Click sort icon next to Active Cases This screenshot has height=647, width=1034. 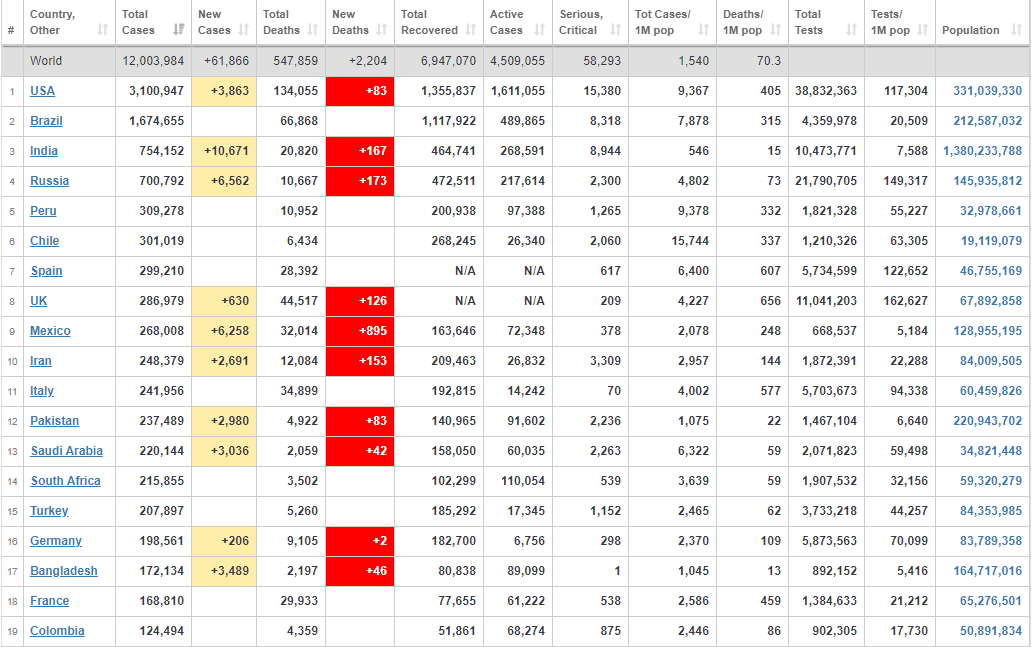(539, 30)
